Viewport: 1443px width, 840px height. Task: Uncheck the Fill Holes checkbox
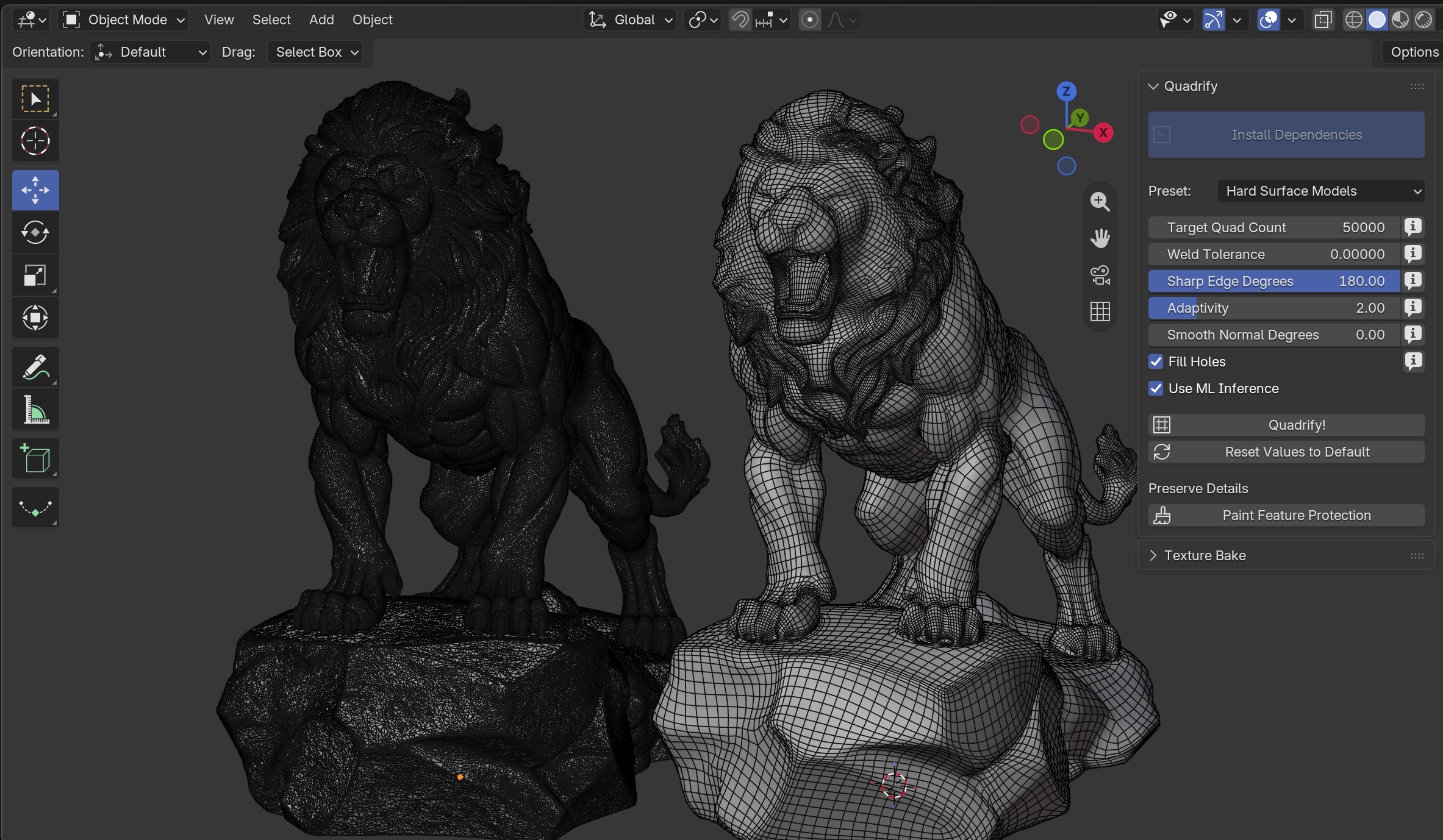coord(1156,361)
